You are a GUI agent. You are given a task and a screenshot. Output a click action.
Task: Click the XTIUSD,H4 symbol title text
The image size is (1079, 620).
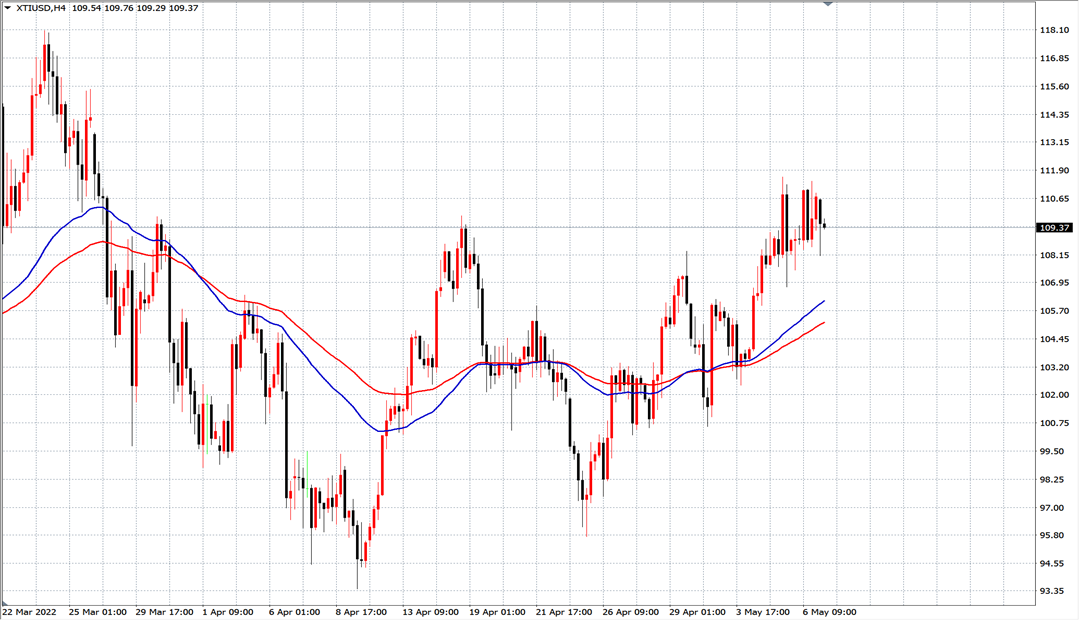41,8
